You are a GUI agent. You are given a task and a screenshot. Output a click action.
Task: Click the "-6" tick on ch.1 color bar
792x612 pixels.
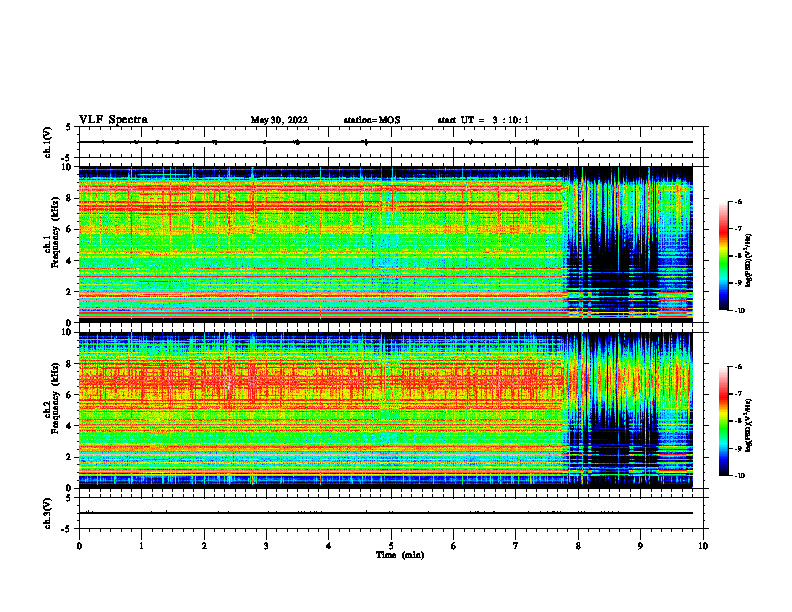click(x=738, y=201)
